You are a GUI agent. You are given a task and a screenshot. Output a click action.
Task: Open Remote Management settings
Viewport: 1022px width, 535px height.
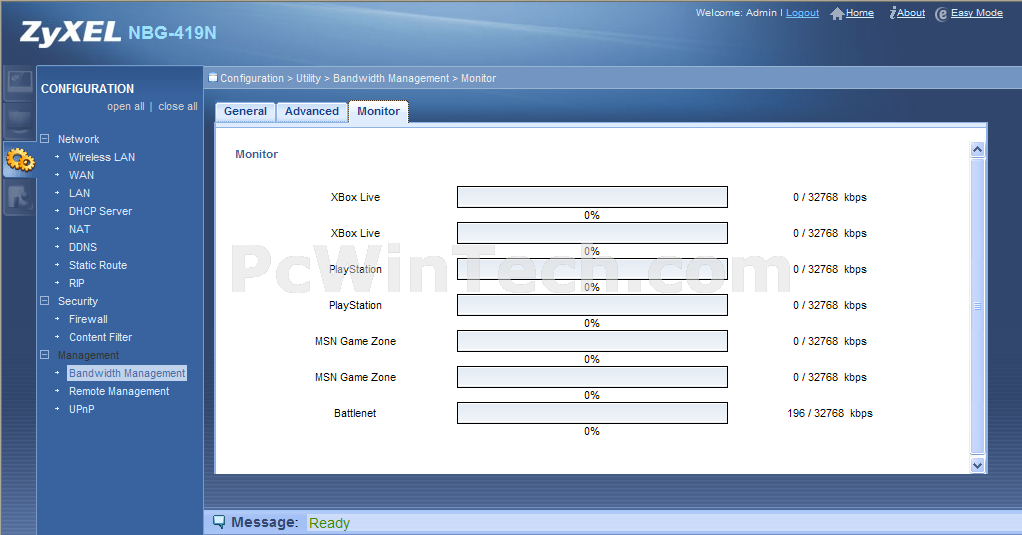coord(119,392)
